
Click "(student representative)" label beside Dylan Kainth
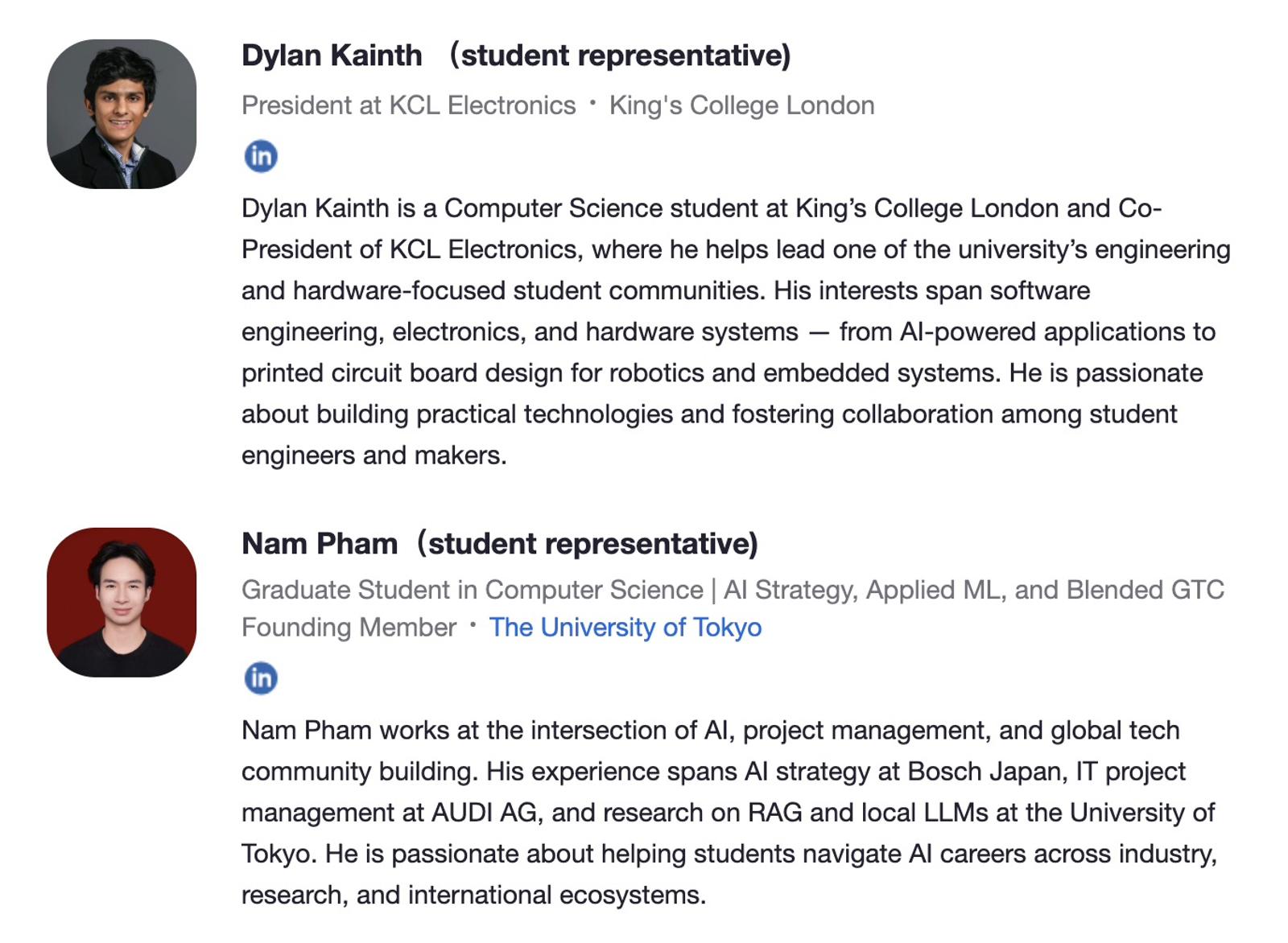pyautogui.click(x=620, y=56)
